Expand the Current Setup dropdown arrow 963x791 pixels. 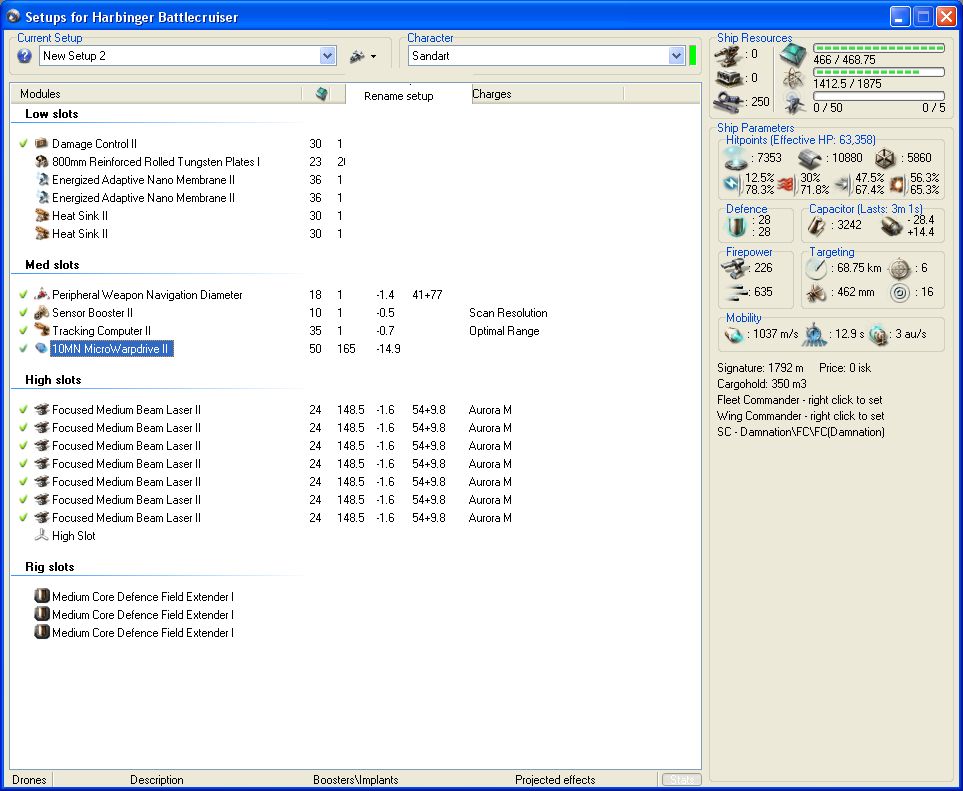pos(327,56)
